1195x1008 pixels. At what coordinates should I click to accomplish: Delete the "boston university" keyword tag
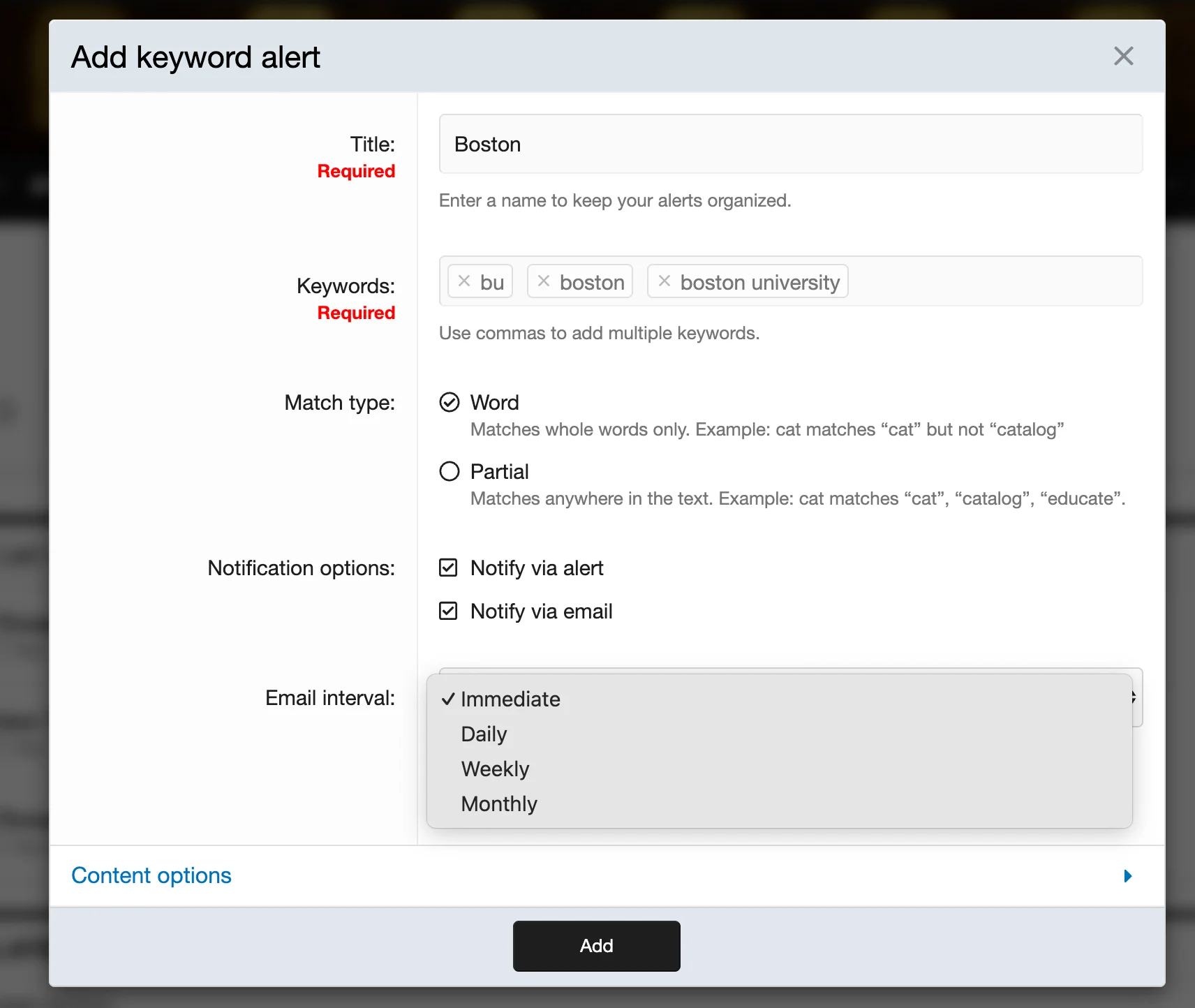point(665,281)
